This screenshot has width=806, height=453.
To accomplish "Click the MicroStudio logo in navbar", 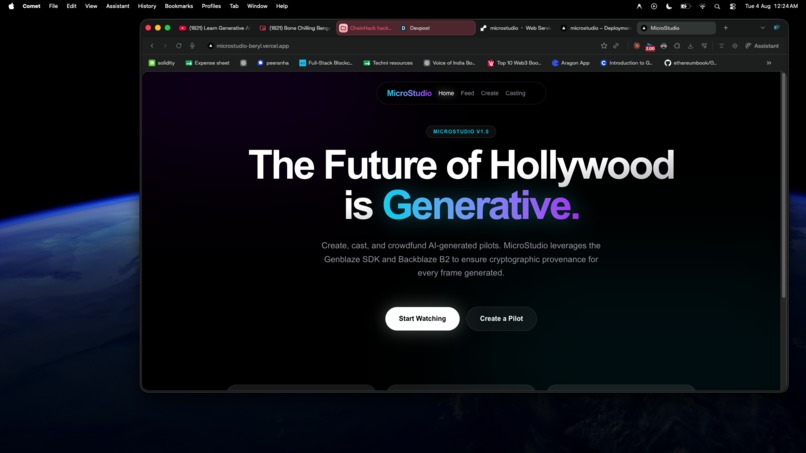I will click(x=409, y=93).
